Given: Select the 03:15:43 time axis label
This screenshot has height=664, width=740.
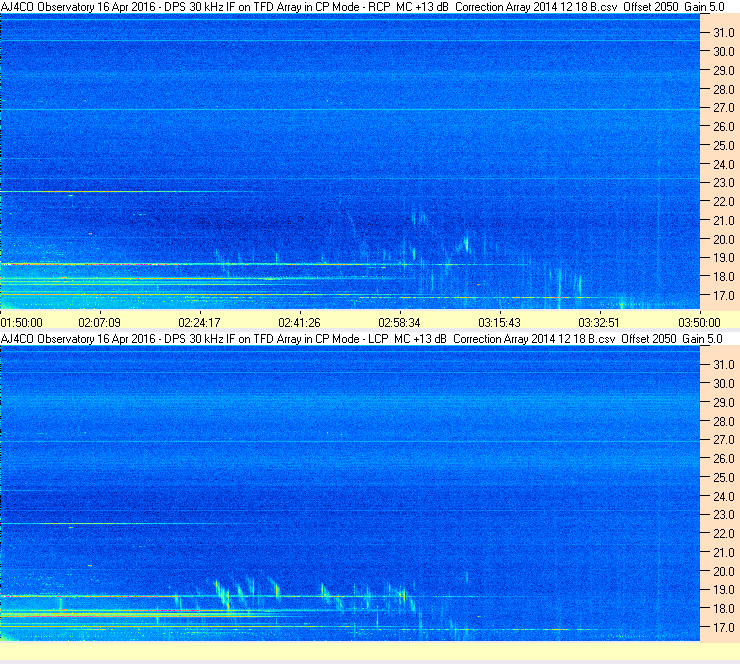Looking at the screenshot, I should click(x=499, y=323).
